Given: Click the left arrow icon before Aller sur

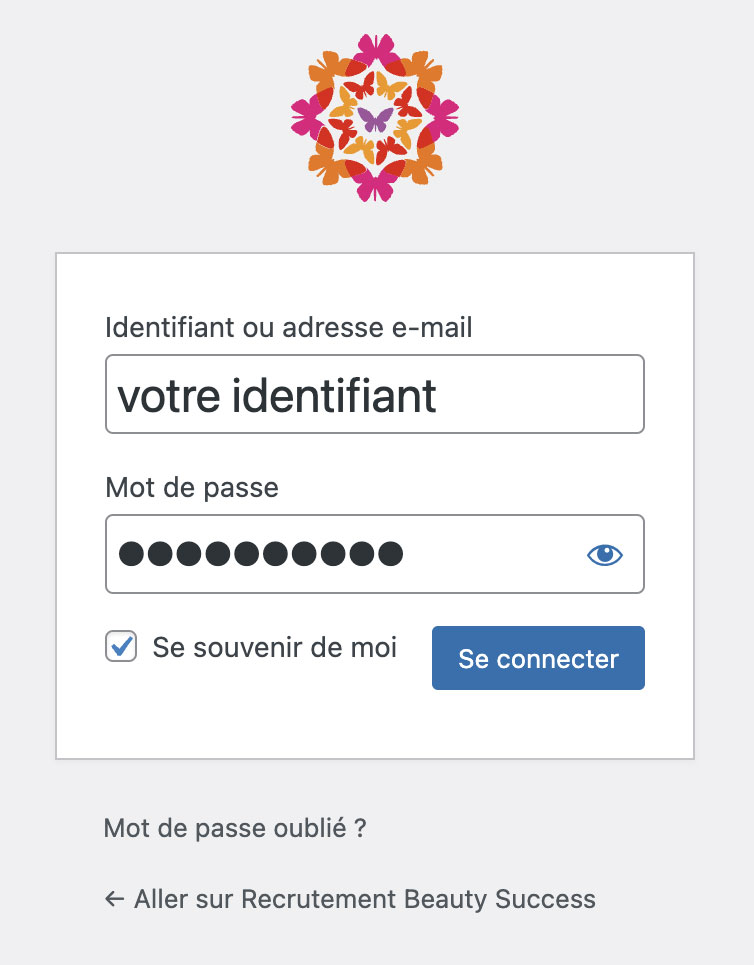Looking at the screenshot, I should [114, 899].
